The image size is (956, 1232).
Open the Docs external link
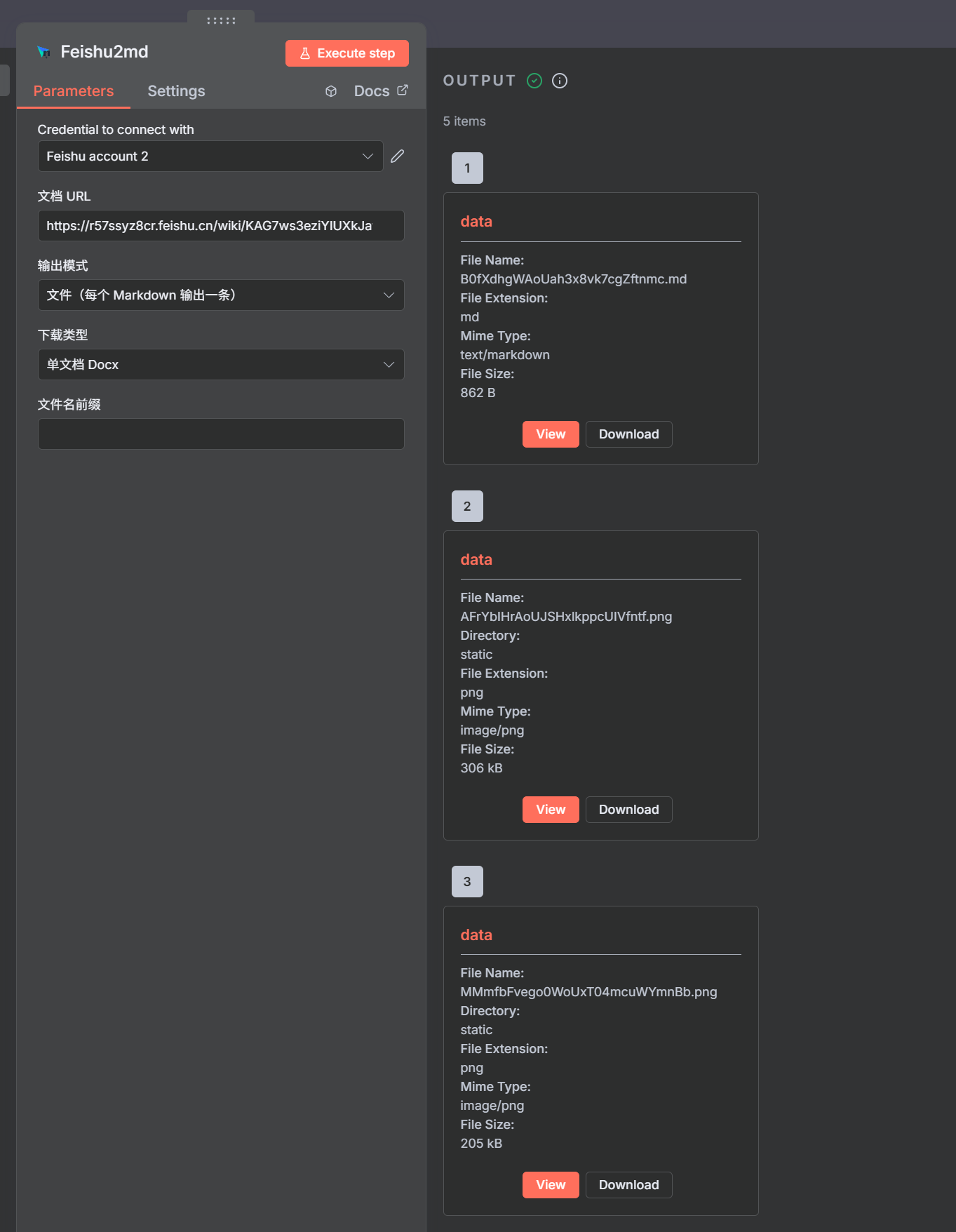(381, 91)
